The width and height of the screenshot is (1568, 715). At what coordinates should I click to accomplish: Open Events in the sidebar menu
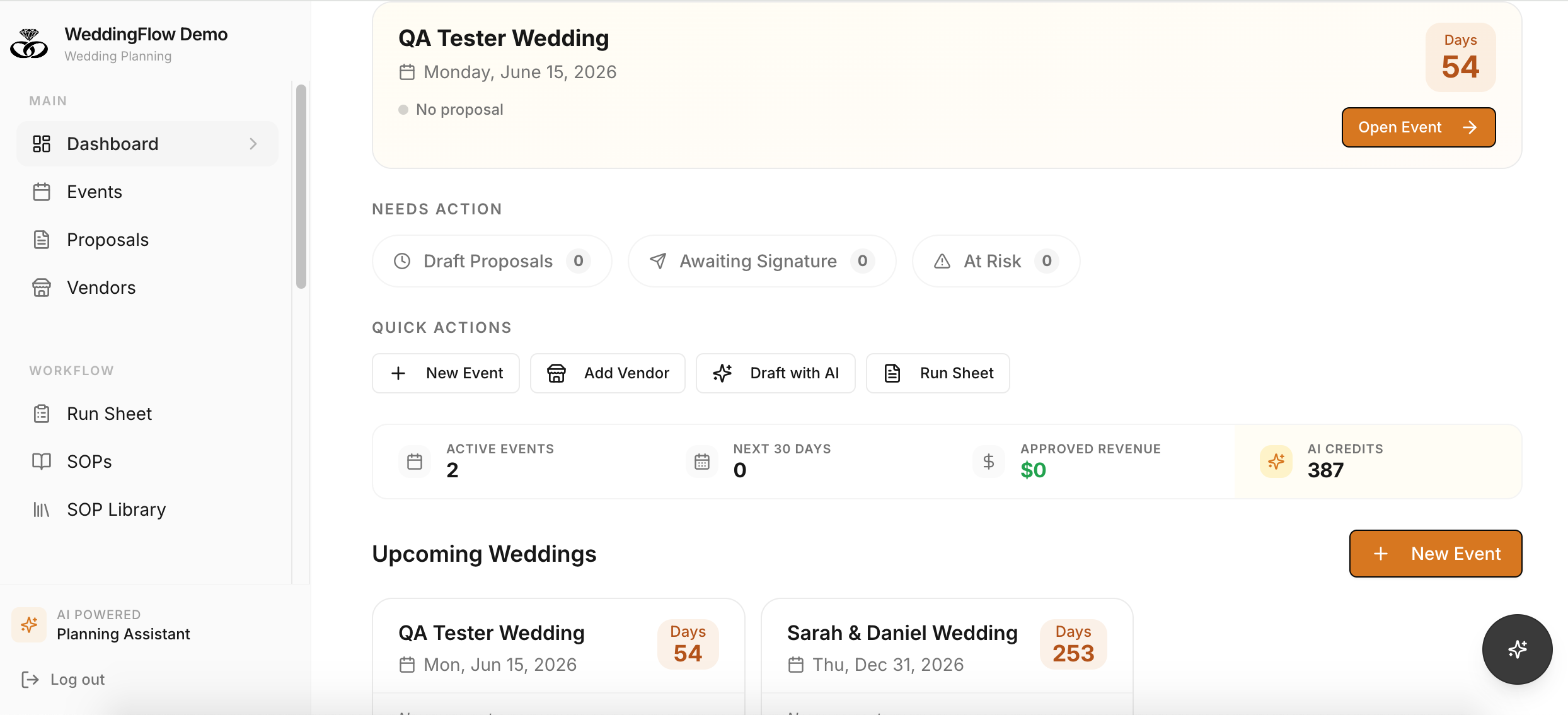click(x=95, y=192)
